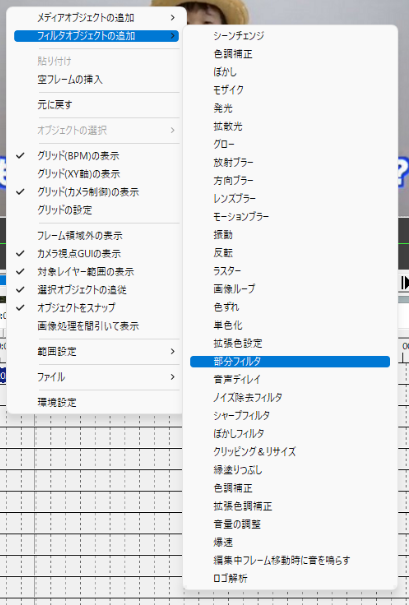Expand 範囲設定 submenu arrow
The image size is (409, 605).
(173, 352)
